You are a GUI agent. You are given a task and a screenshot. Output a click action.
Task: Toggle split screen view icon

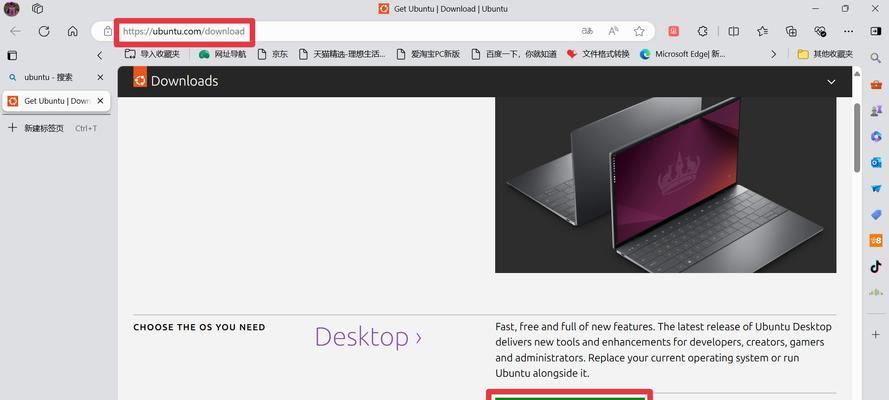pos(734,31)
